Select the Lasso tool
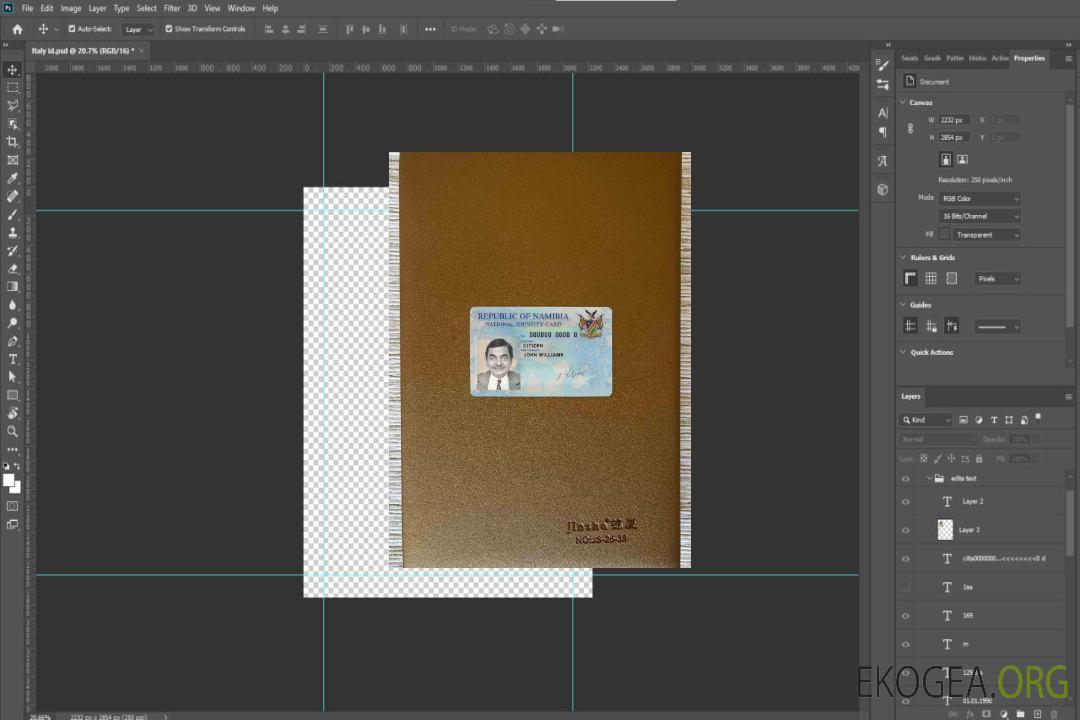1080x720 pixels. [x=12, y=105]
